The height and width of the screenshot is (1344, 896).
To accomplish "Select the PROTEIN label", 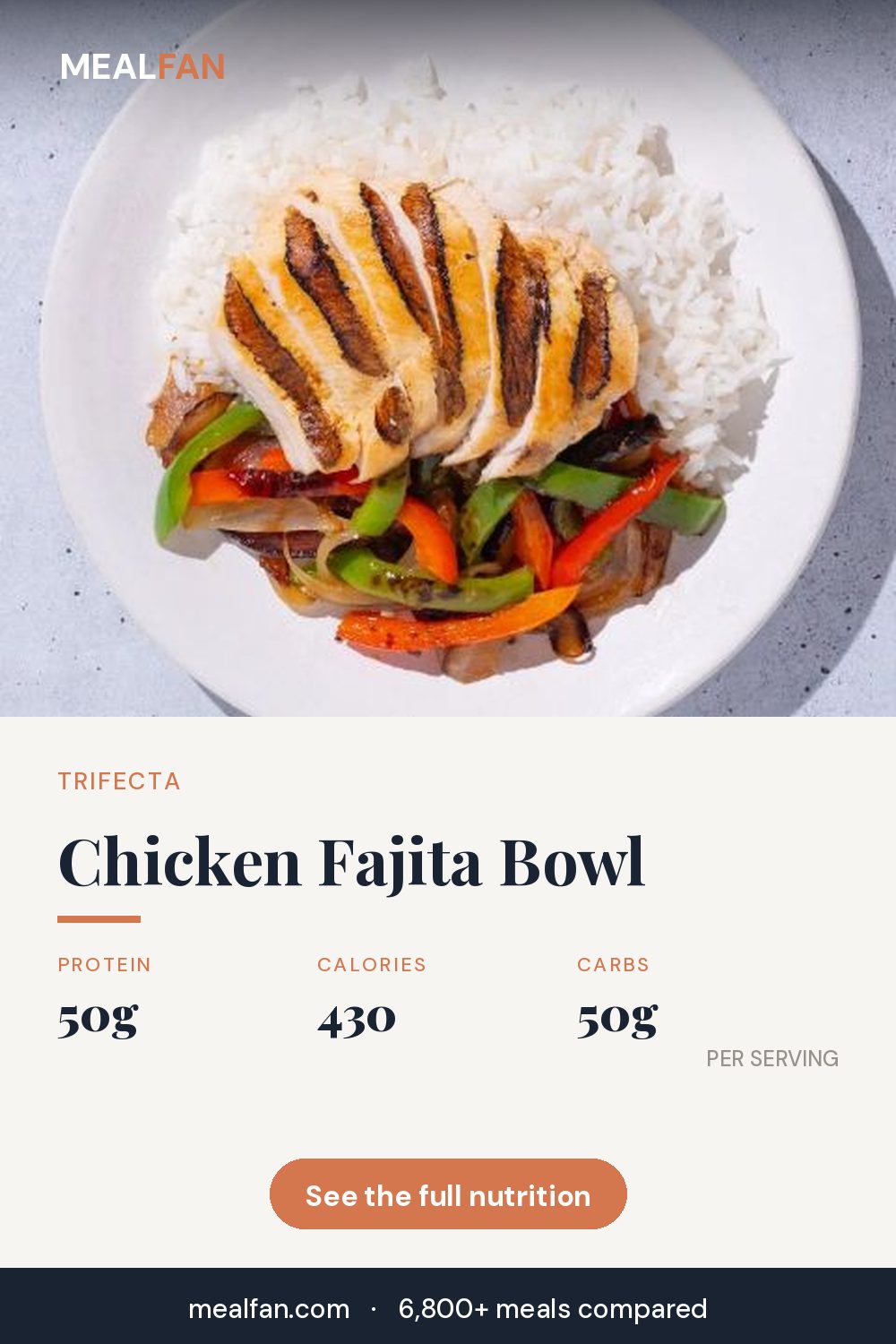I will pyautogui.click(x=105, y=965).
